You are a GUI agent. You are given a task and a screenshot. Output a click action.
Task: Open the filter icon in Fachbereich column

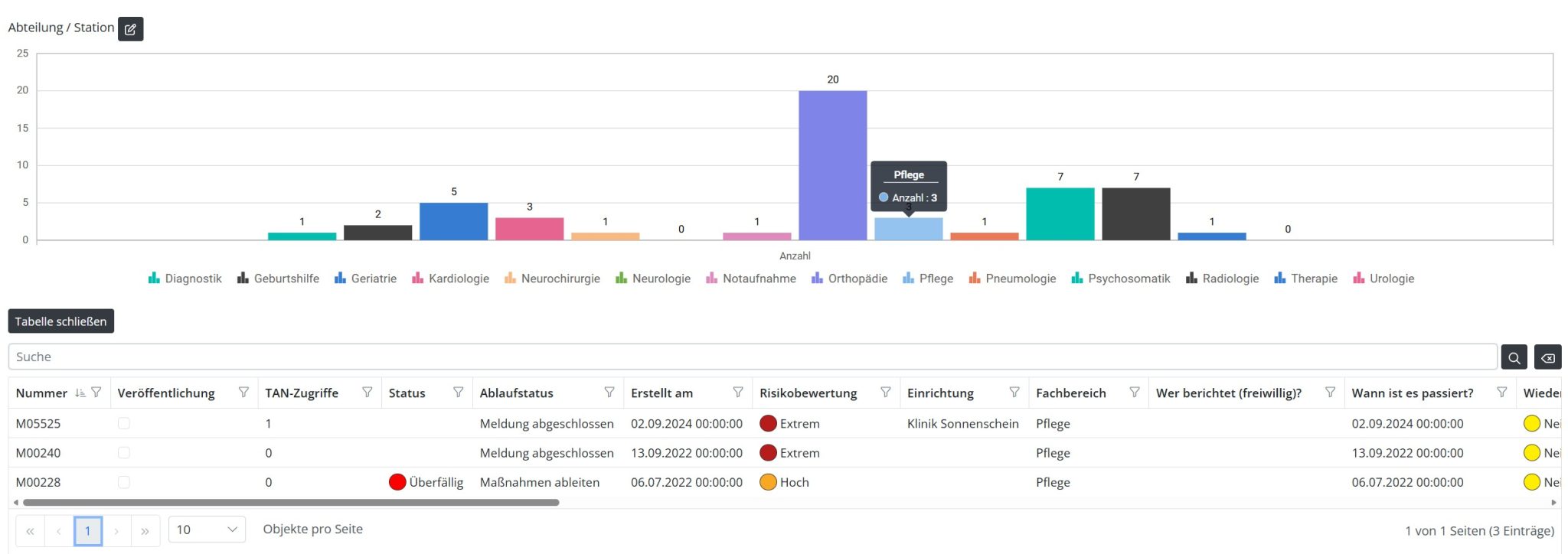click(x=1134, y=393)
